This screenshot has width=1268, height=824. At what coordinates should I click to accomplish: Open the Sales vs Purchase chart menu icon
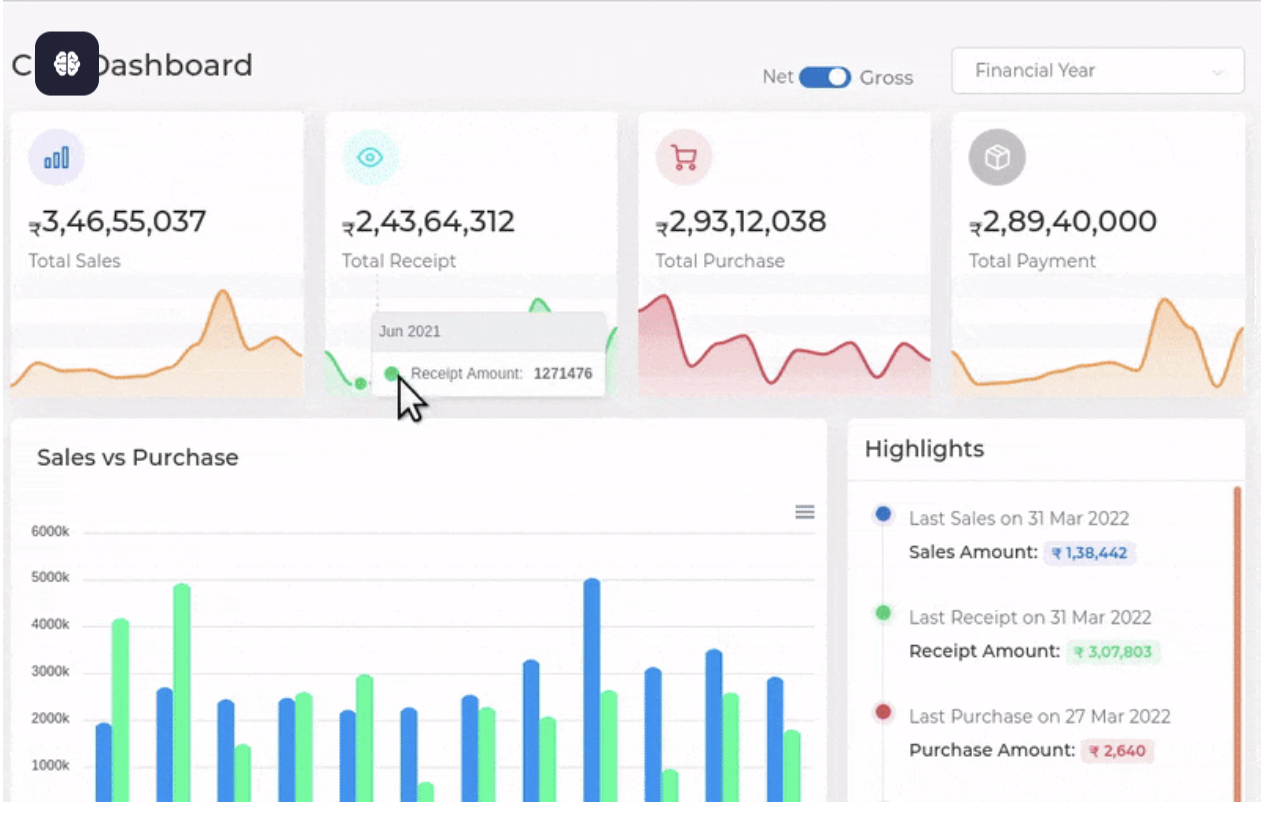point(804,511)
